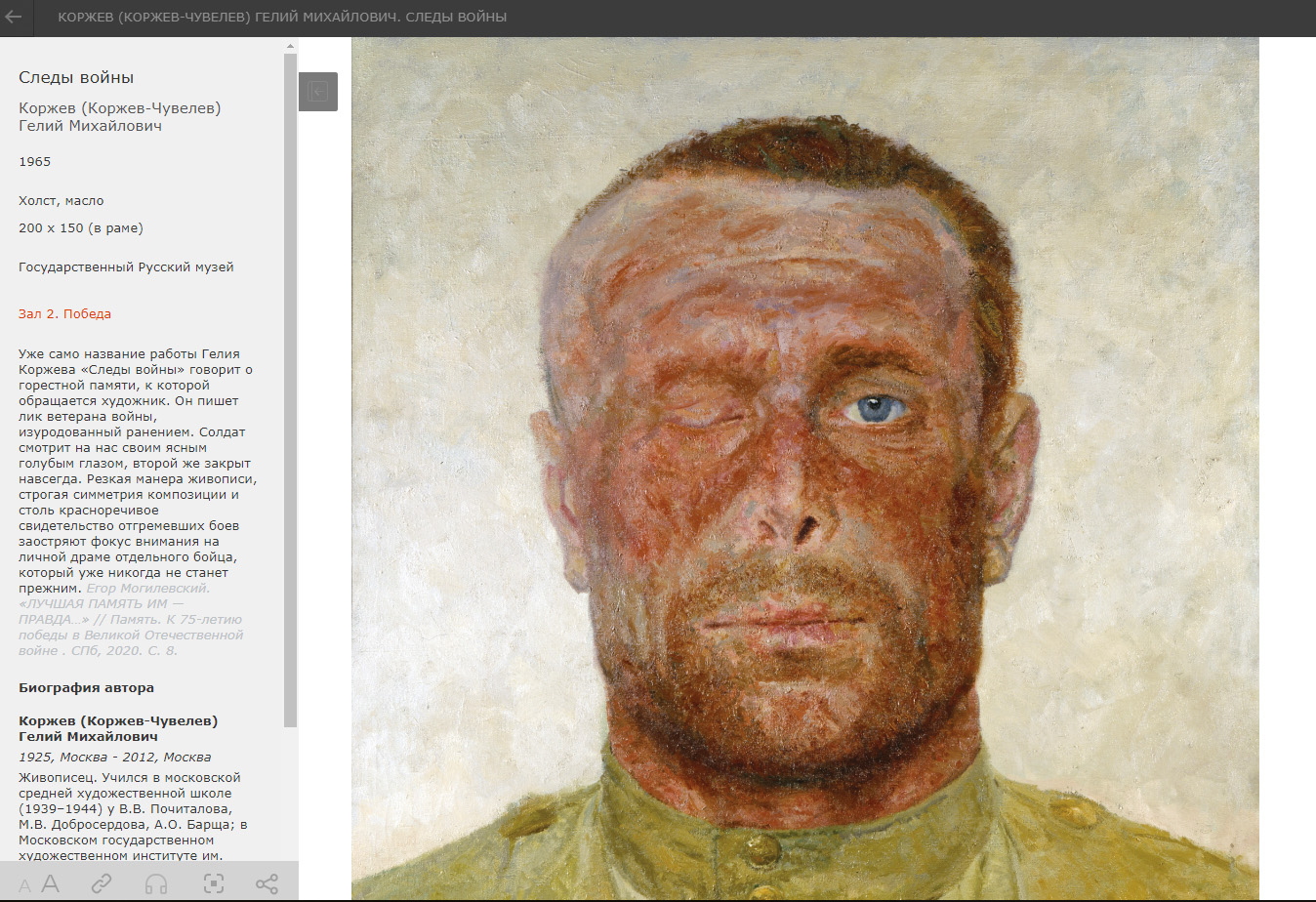Decrease text size with small A

coord(24,886)
